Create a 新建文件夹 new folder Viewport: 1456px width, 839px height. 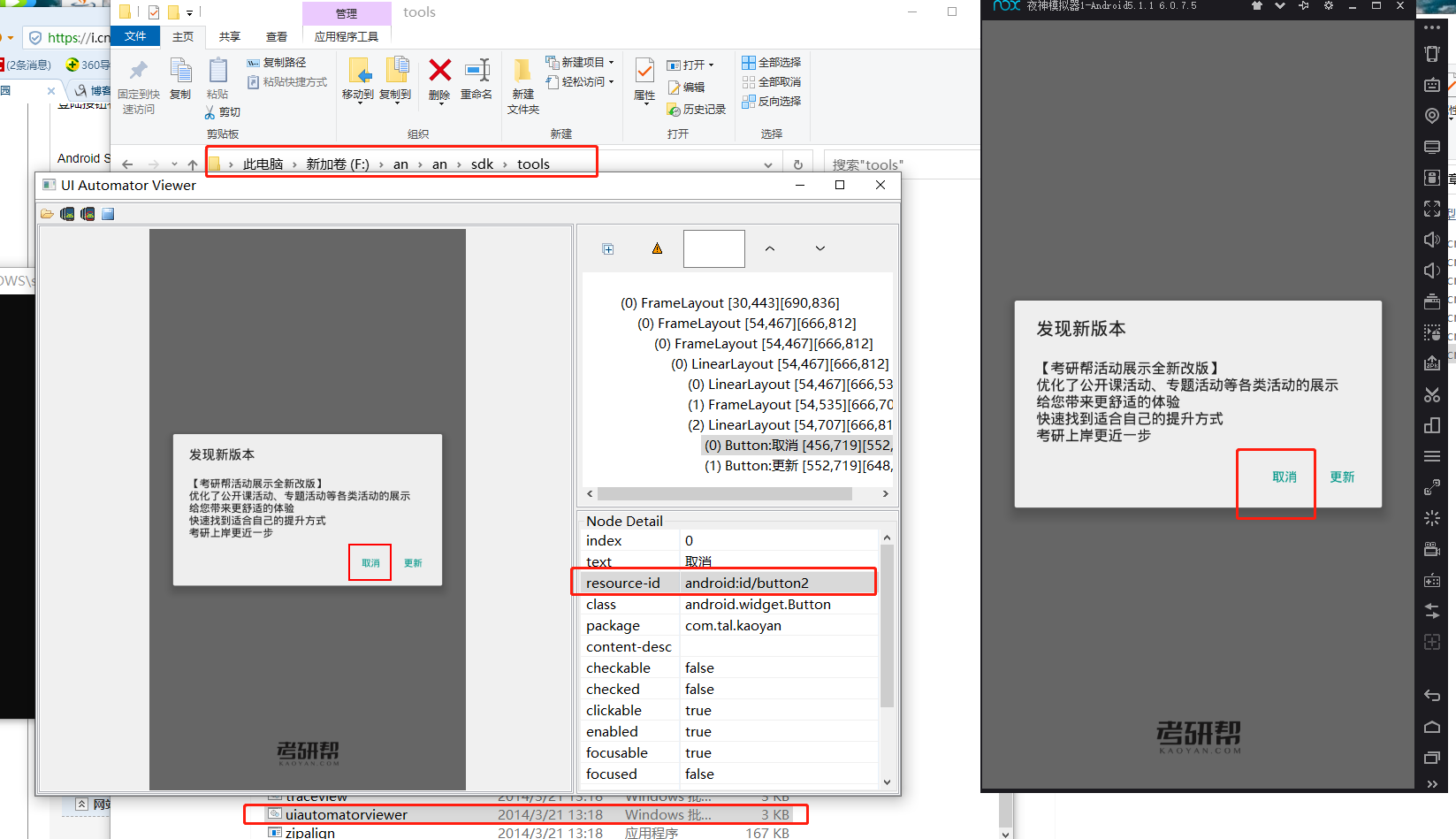[522, 84]
